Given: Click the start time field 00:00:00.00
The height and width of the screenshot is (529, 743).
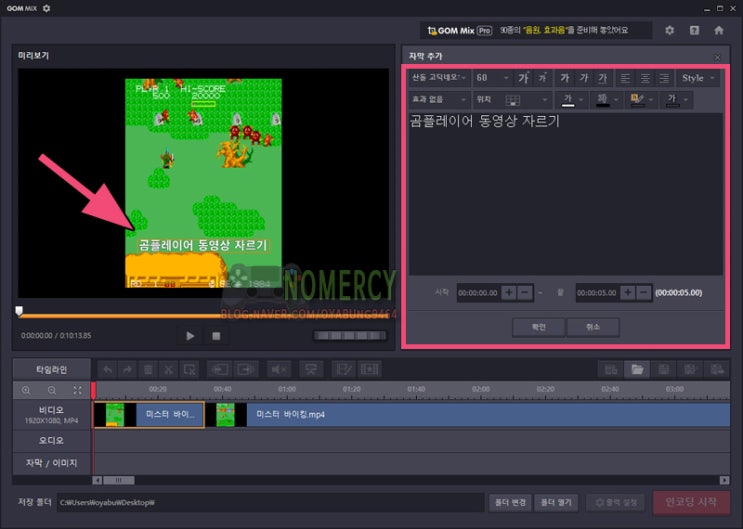Looking at the screenshot, I should point(478,293).
